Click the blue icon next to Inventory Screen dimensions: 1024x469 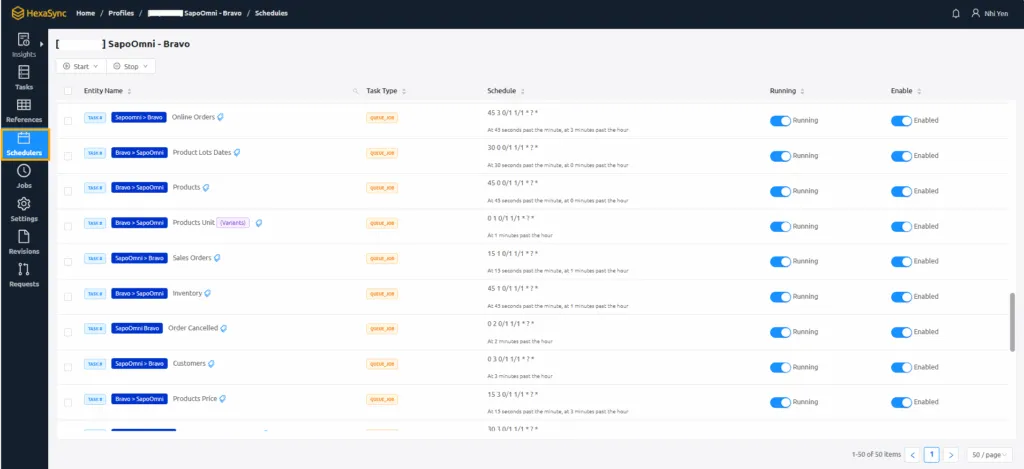[x=208, y=293]
